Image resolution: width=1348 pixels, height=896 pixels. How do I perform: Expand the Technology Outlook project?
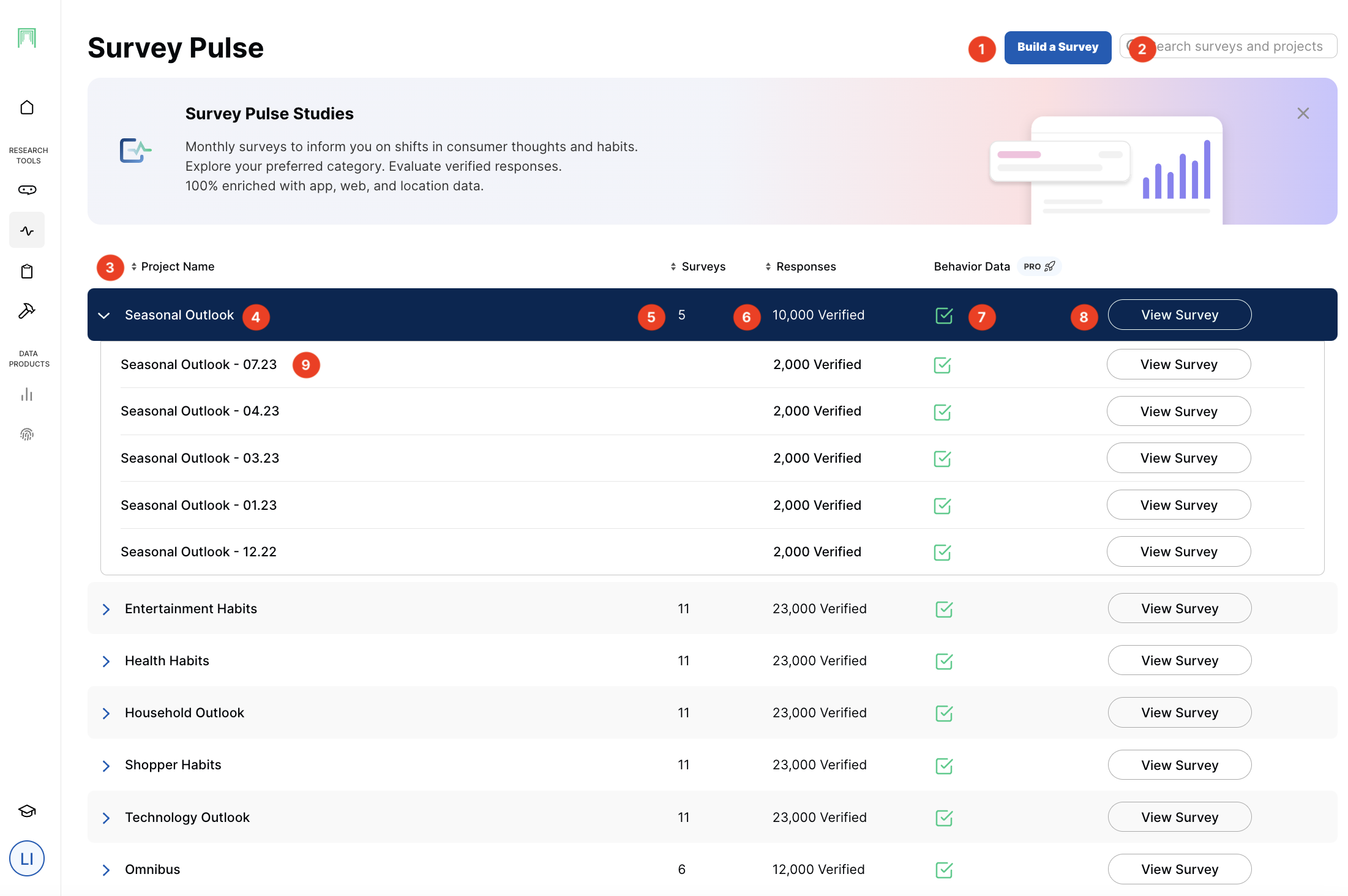pyautogui.click(x=106, y=818)
